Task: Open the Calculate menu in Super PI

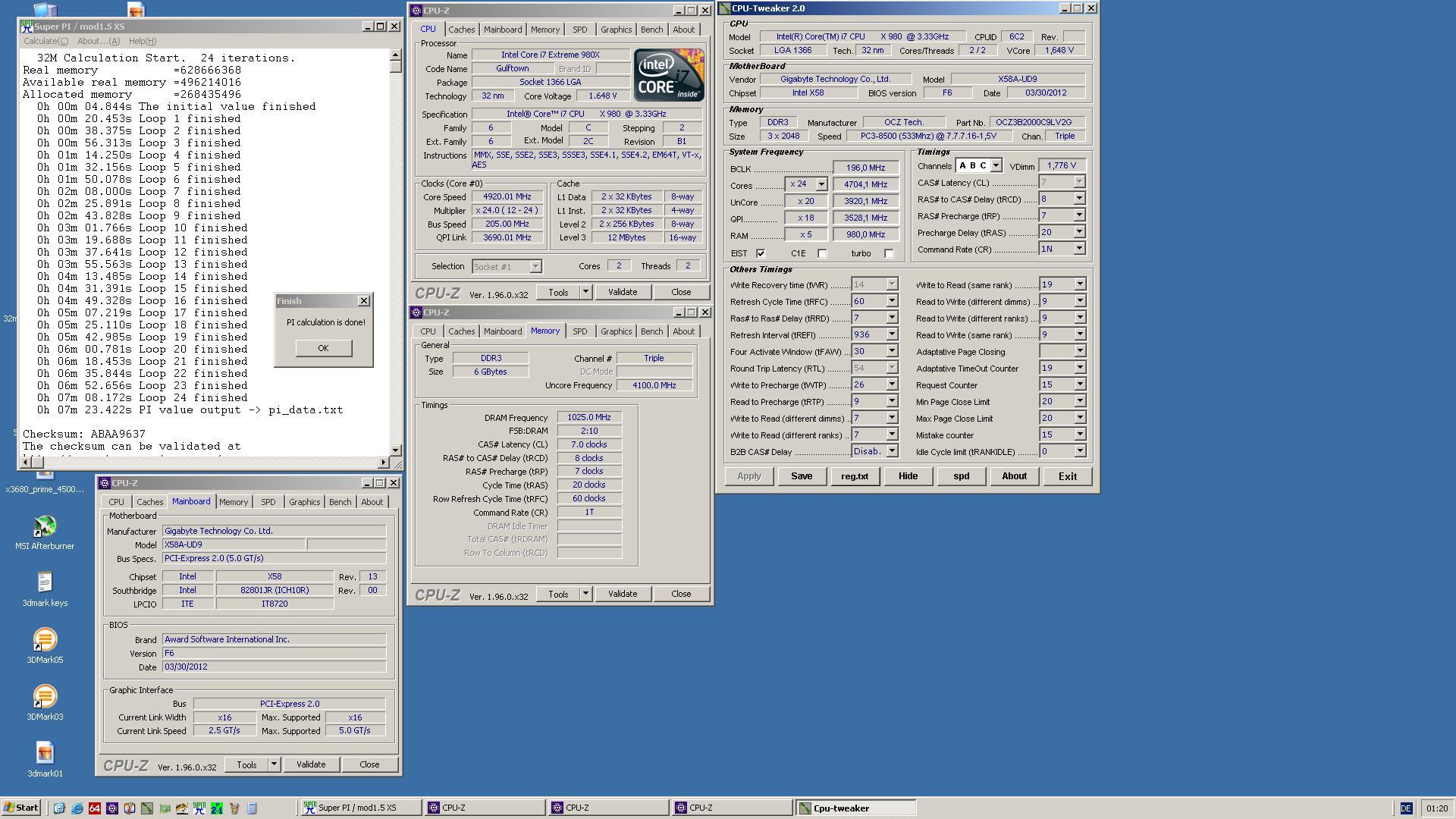Action: [x=45, y=41]
